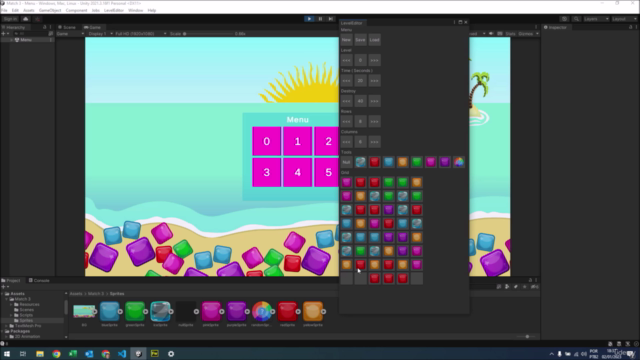The width and height of the screenshot is (640, 360).
Task: Click the Pause button in Unity toolbar
Action: (320, 19)
